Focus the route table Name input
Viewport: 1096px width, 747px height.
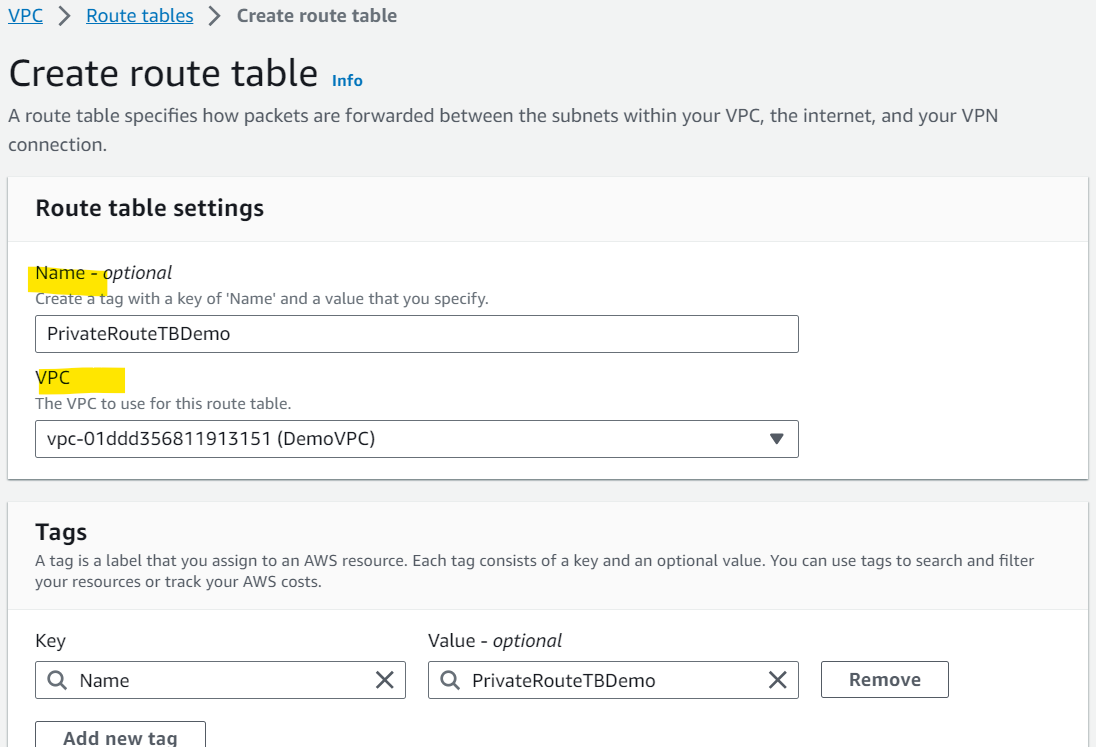pos(417,334)
